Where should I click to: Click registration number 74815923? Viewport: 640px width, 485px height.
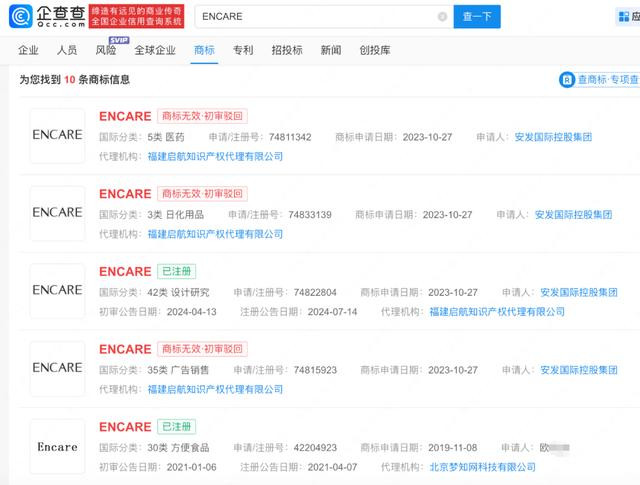tap(315, 370)
